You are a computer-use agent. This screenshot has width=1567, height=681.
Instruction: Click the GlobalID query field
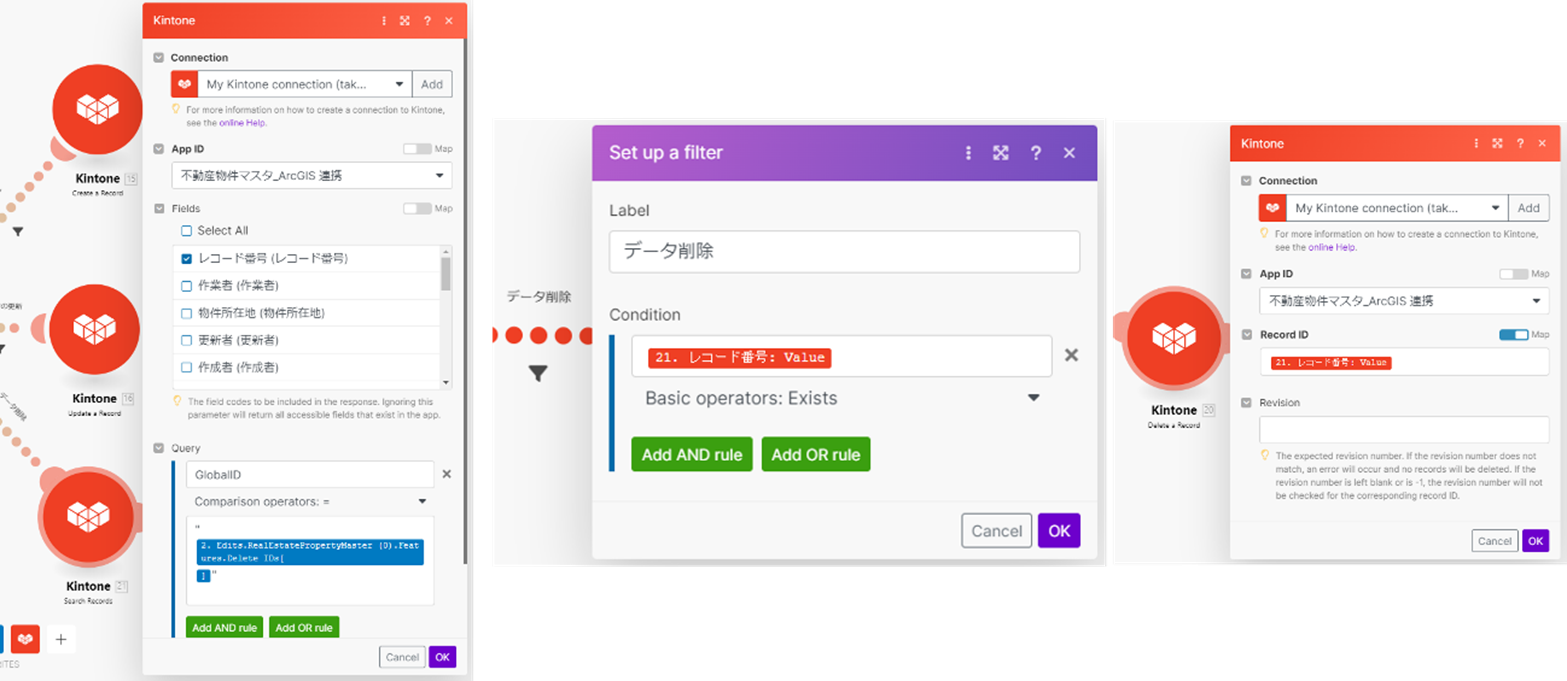310,475
